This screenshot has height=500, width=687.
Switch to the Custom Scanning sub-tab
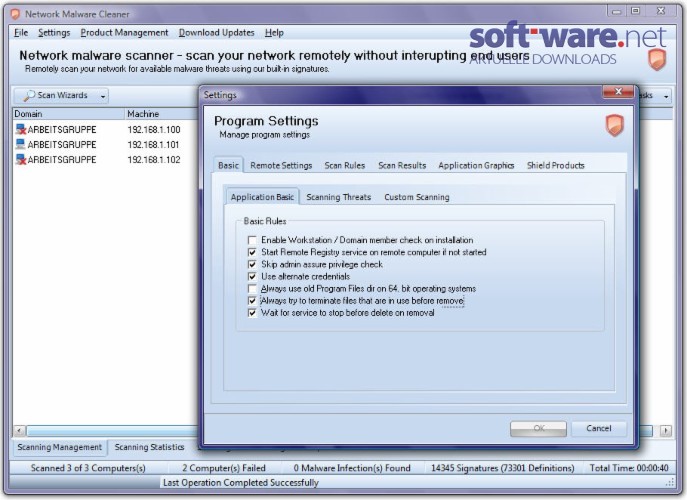pyautogui.click(x=417, y=197)
